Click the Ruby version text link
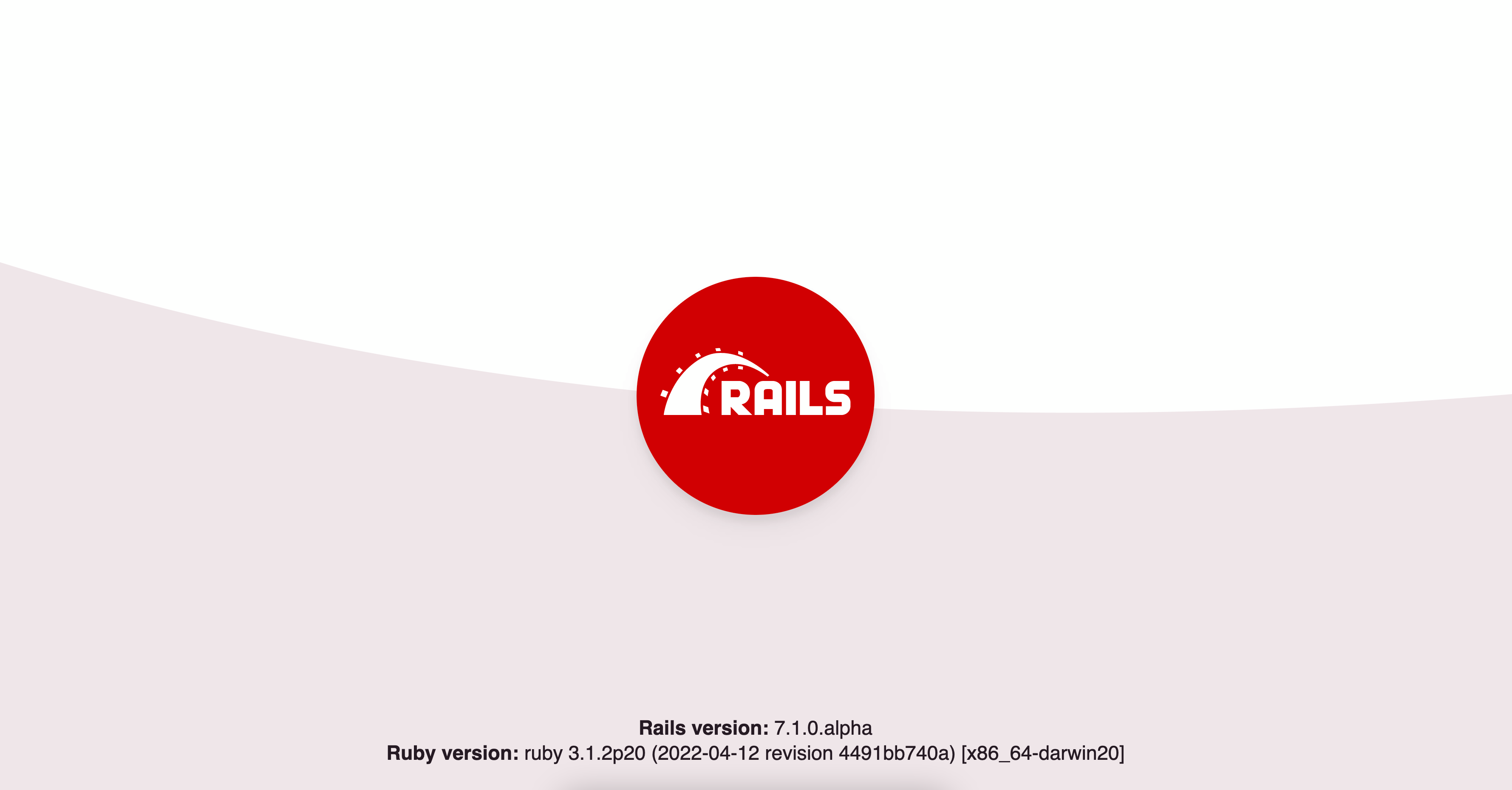The image size is (1512, 790). (x=755, y=753)
